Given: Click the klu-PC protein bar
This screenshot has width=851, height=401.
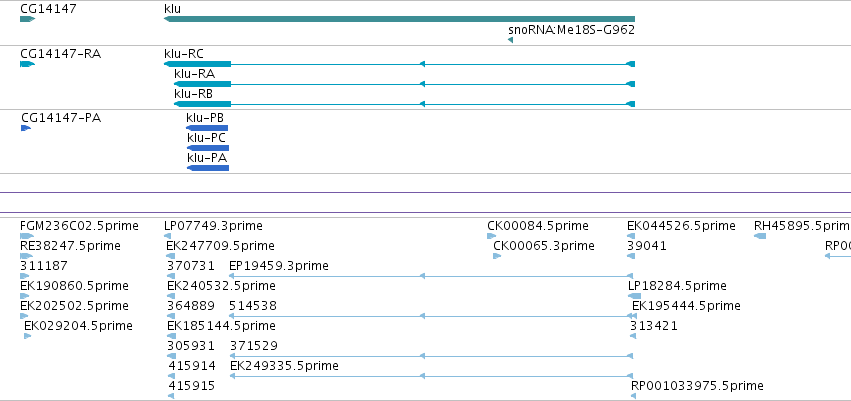Looking at the screenshot, I should (x=208, y=148).
